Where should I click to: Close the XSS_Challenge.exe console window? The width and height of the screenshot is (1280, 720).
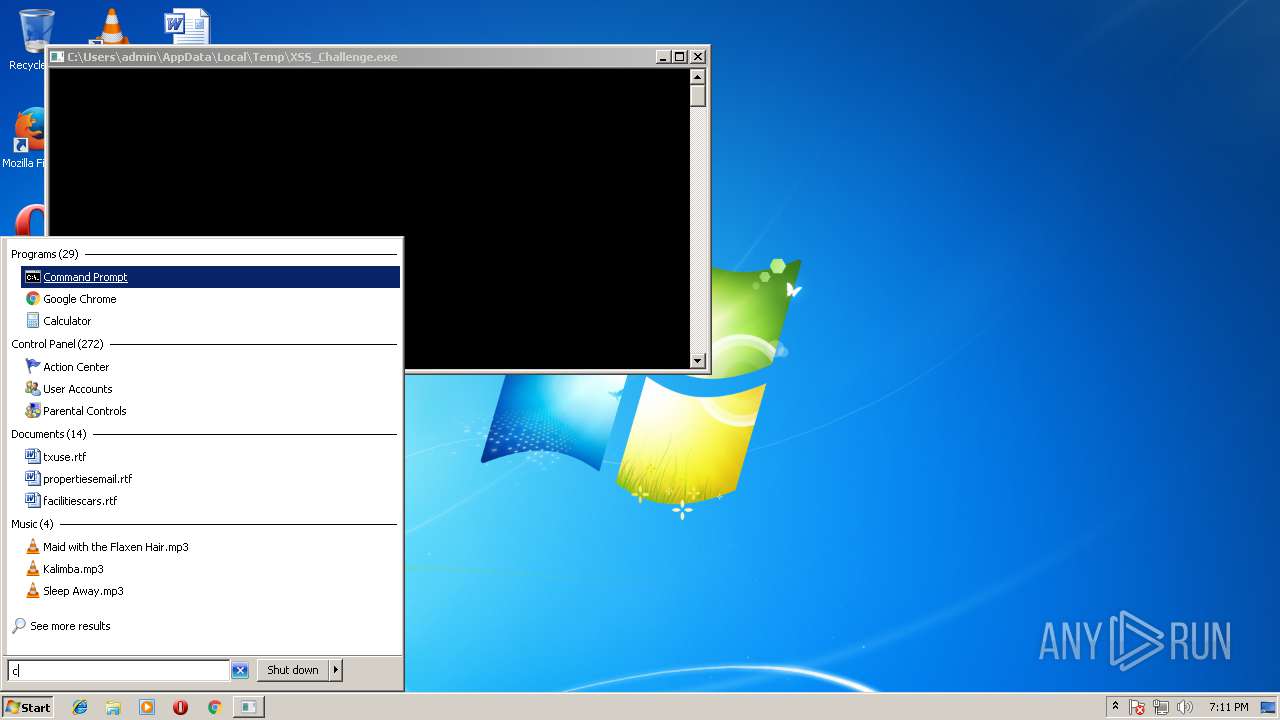click(x=698, y=57)
